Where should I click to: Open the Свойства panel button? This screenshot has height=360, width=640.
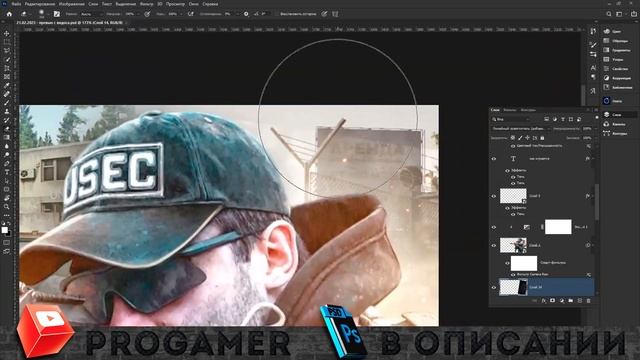point(616,69)
